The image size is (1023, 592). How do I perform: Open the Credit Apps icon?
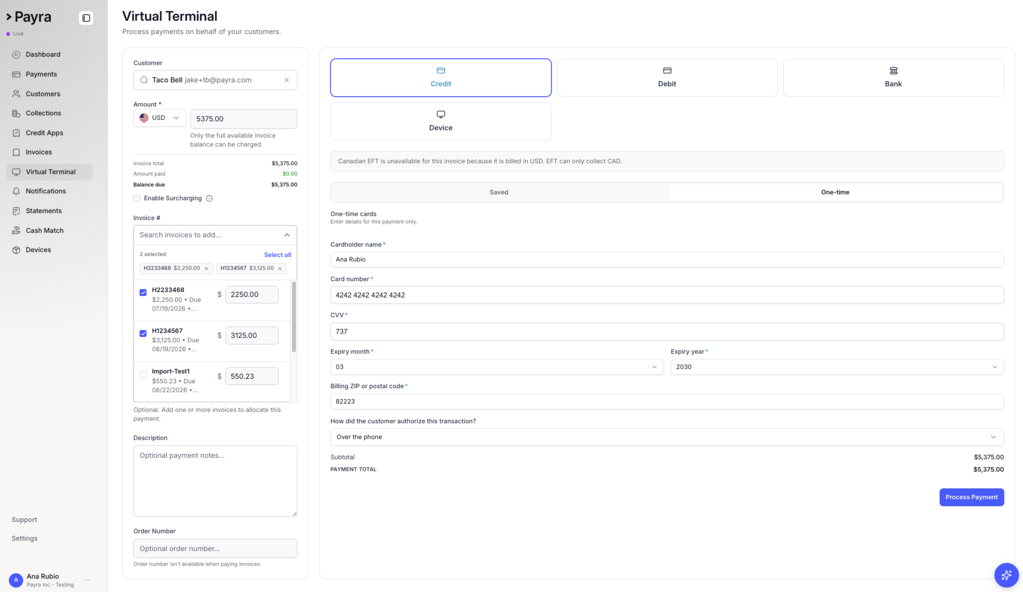[16, 133]
